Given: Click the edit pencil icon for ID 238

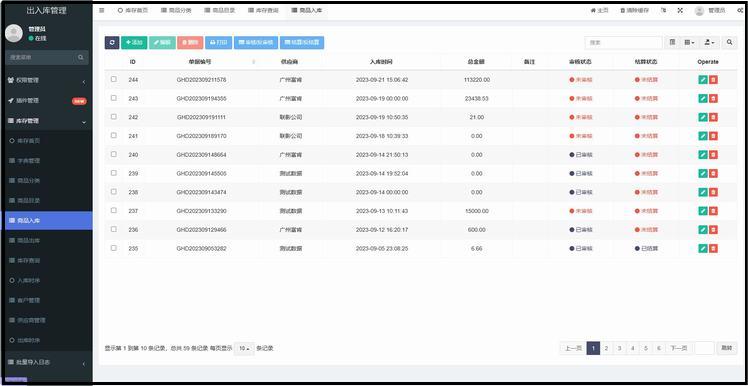Looking at the screenshot, I should (703, 192).
